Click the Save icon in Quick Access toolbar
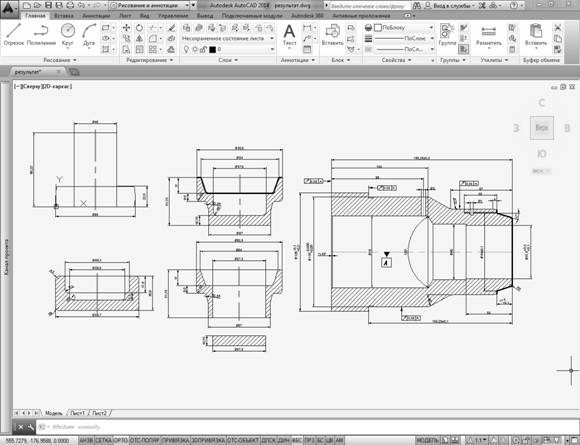Image resolution: width=580 pixels, height=445 pixels. [x=48, y=6]
